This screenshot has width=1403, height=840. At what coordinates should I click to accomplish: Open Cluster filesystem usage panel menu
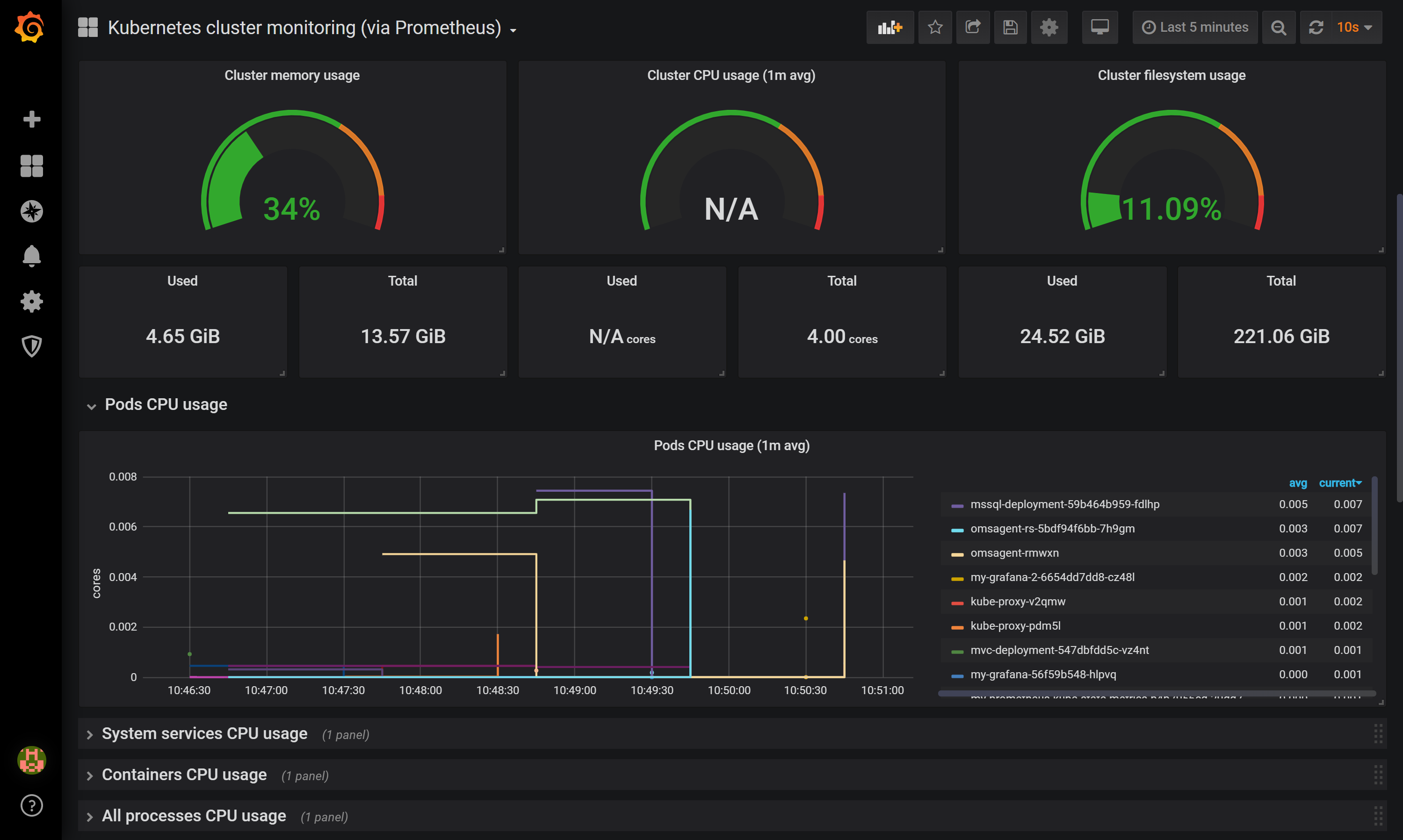tap(1172, 75)
